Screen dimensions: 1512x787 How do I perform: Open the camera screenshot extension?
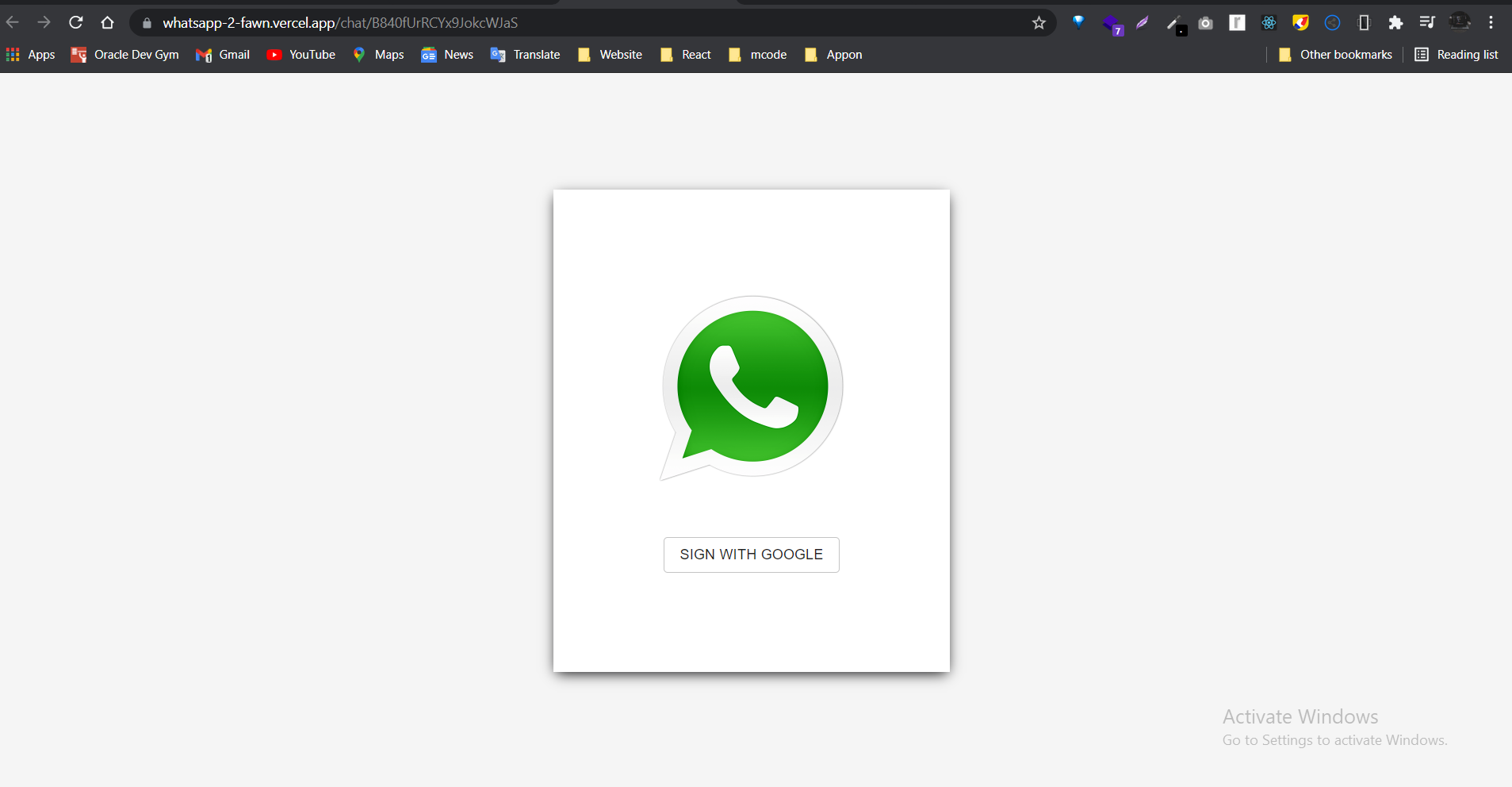point(1205,23)
